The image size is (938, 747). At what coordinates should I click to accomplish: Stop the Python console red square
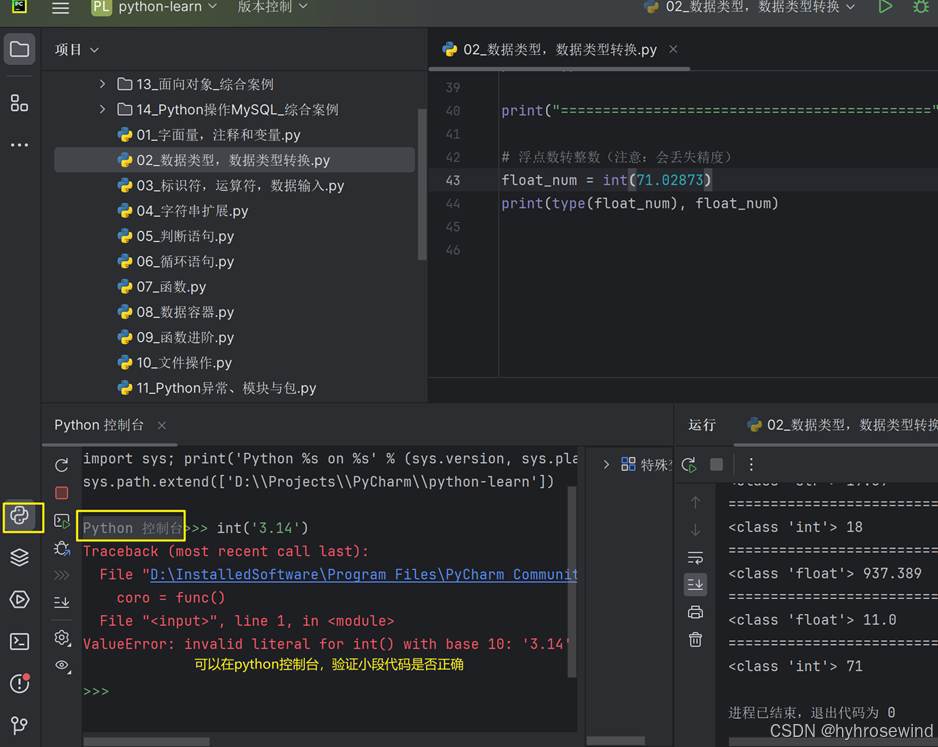coord(62,493)
